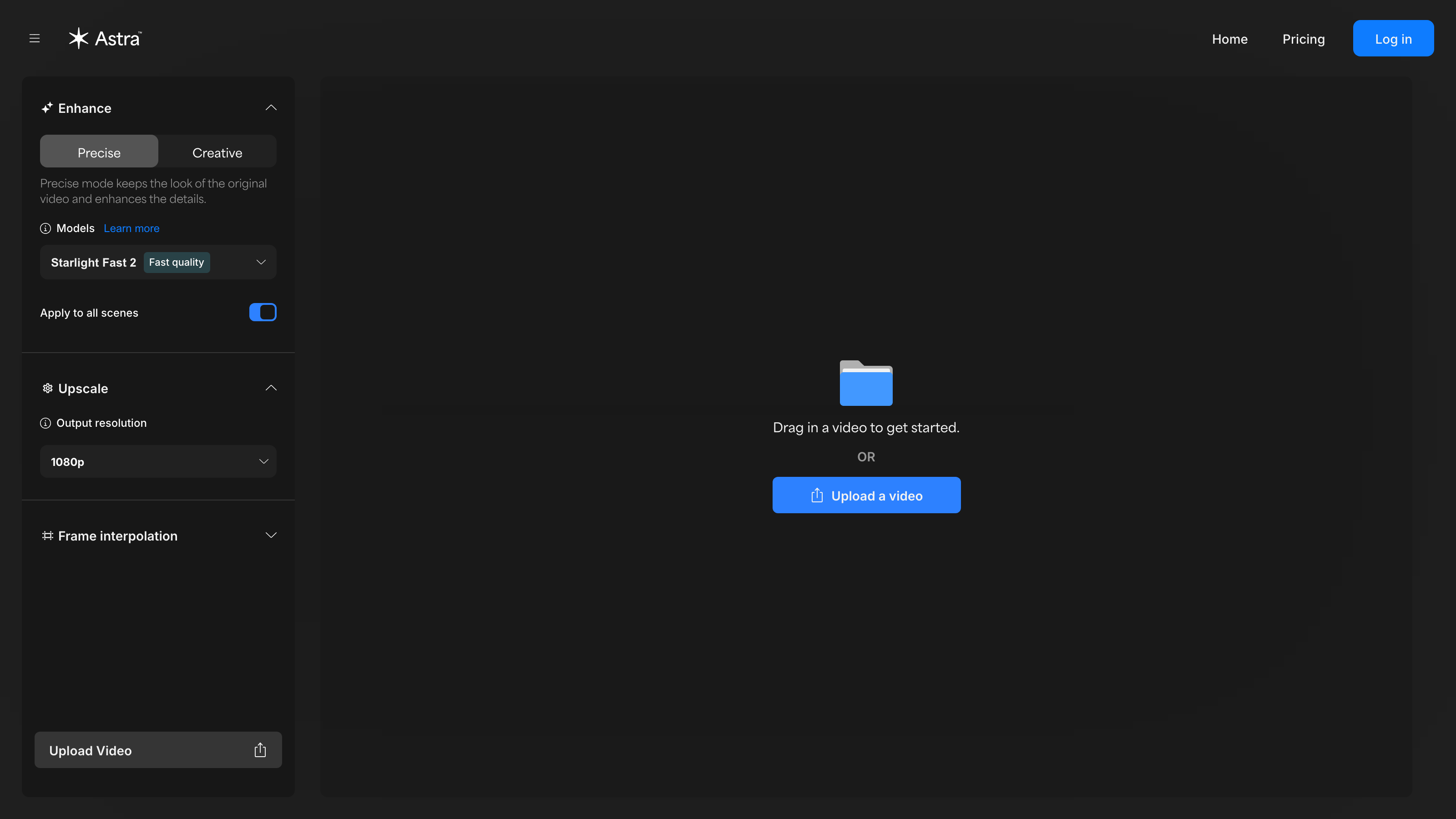Click the Upscale gear icon

[x=47, y=388]
